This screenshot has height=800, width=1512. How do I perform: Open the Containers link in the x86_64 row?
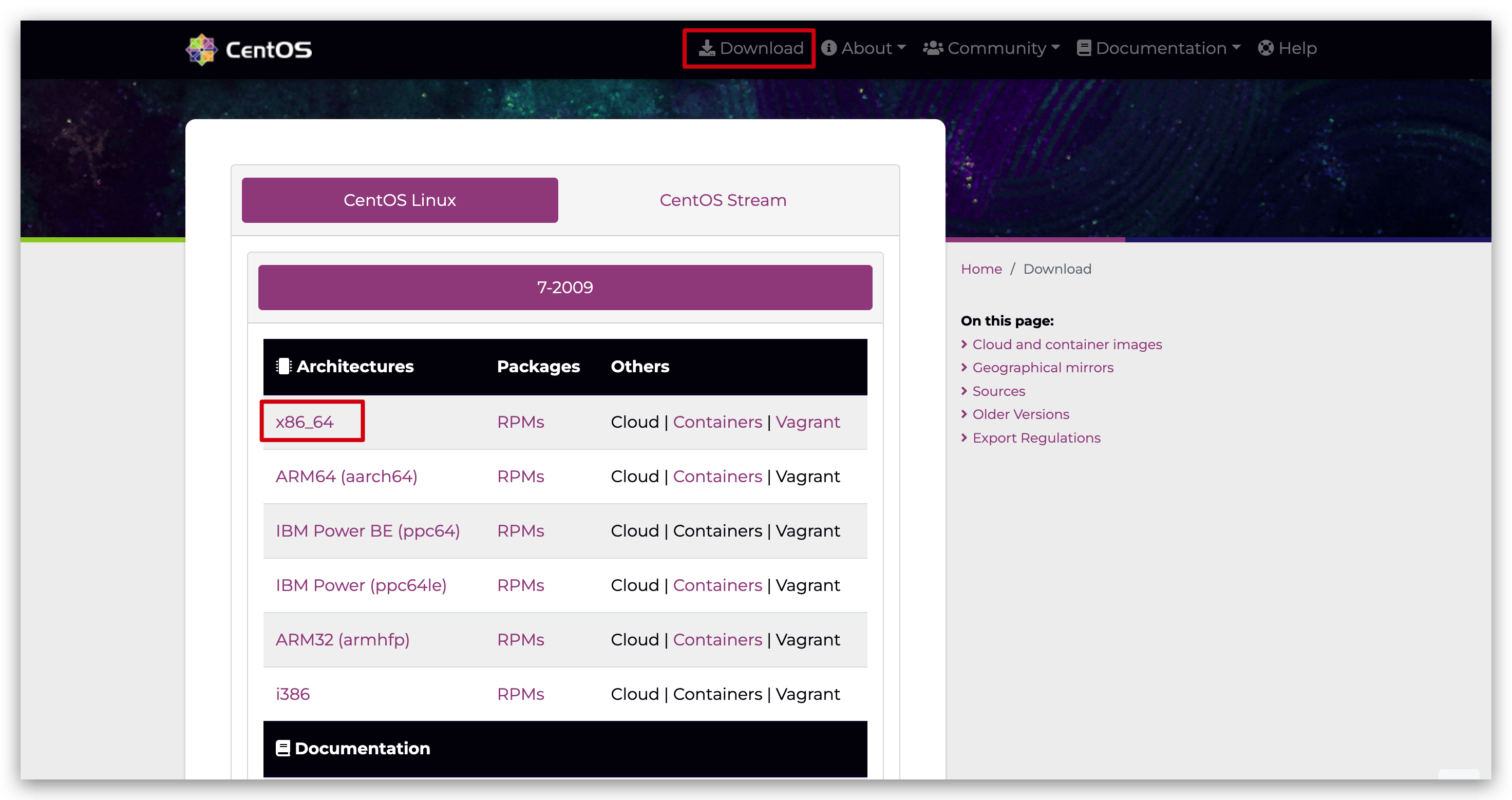(717, 422)
